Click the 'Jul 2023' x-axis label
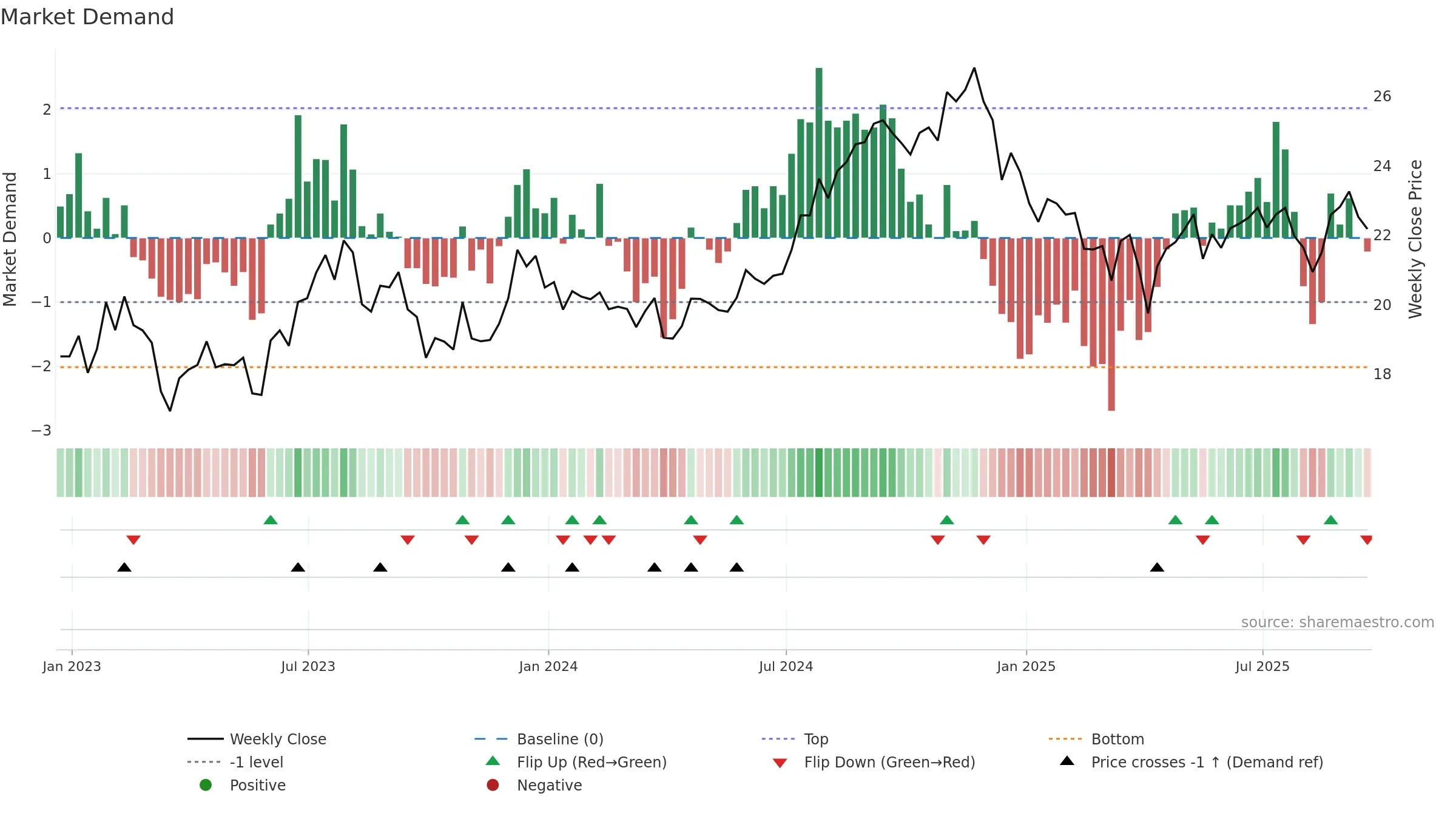1456x819 pixels. [308, 666]
